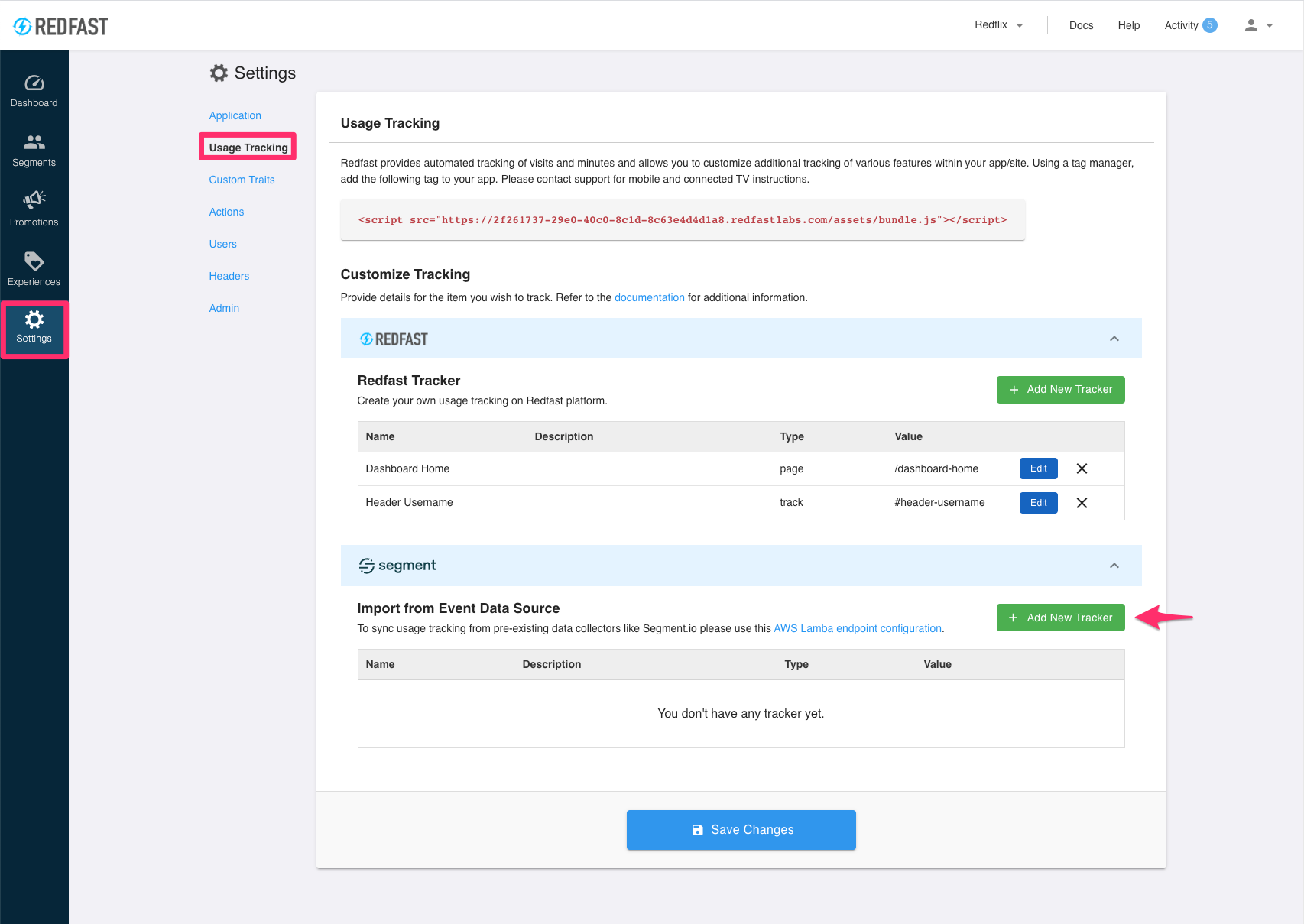Click the Activity badge count 5

(x=1210, y=25)
